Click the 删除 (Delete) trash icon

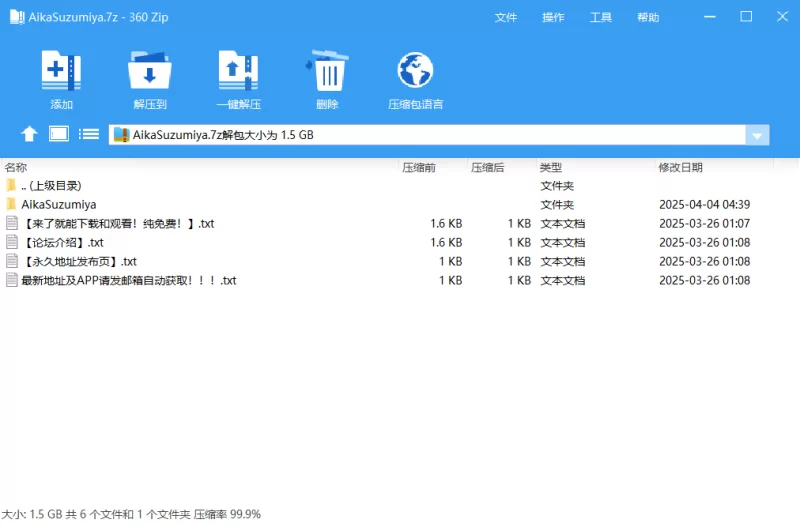[327, 70]
